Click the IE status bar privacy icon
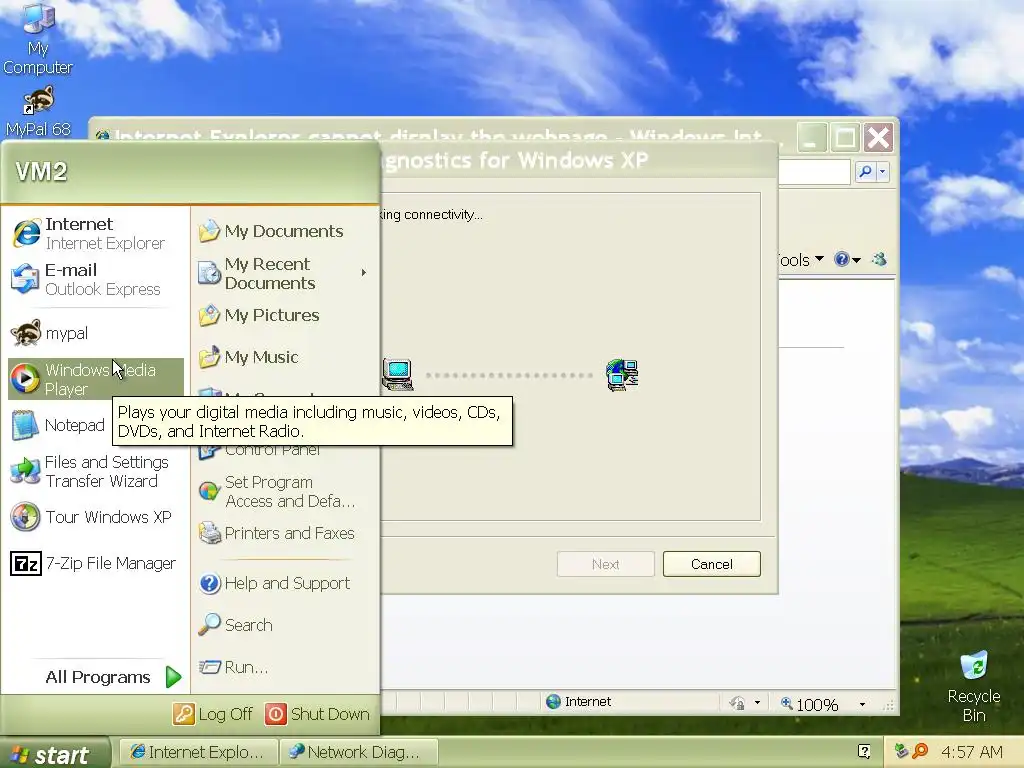1024x768 pixels. pos(737,703)
